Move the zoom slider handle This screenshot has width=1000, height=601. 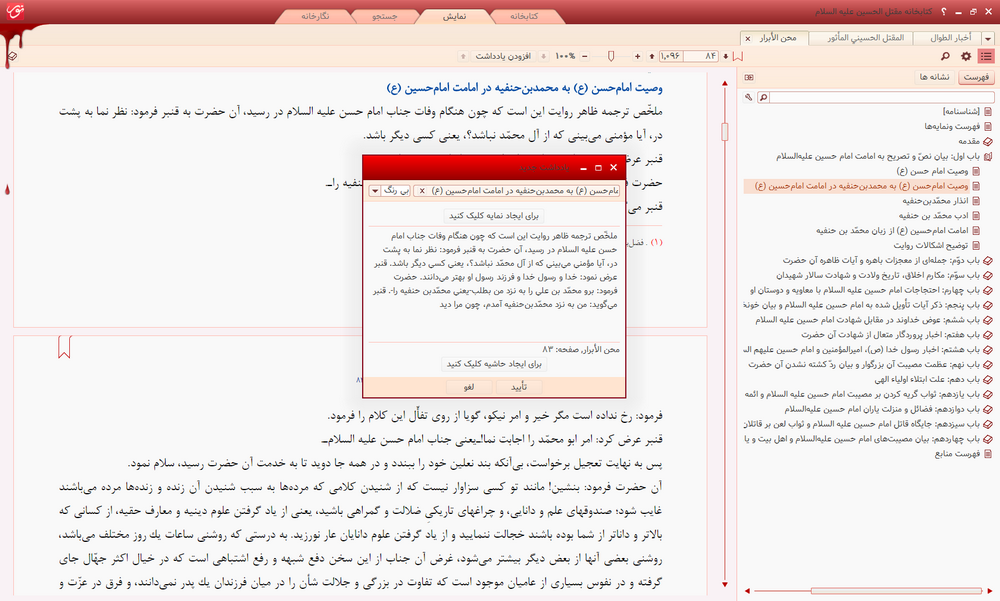(611, 56)
